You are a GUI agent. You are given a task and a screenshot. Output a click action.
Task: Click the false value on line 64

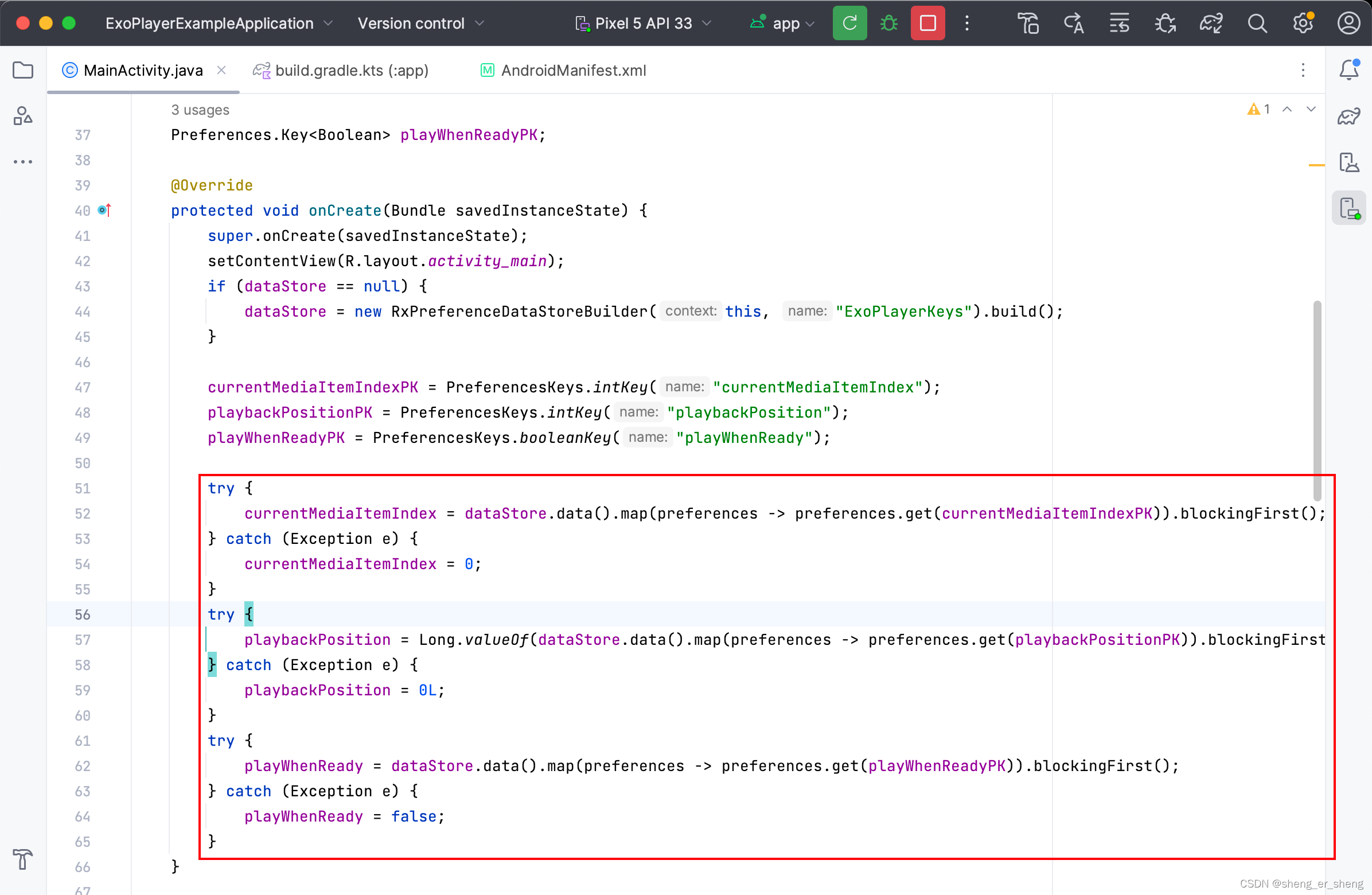[x=414, y=816]
